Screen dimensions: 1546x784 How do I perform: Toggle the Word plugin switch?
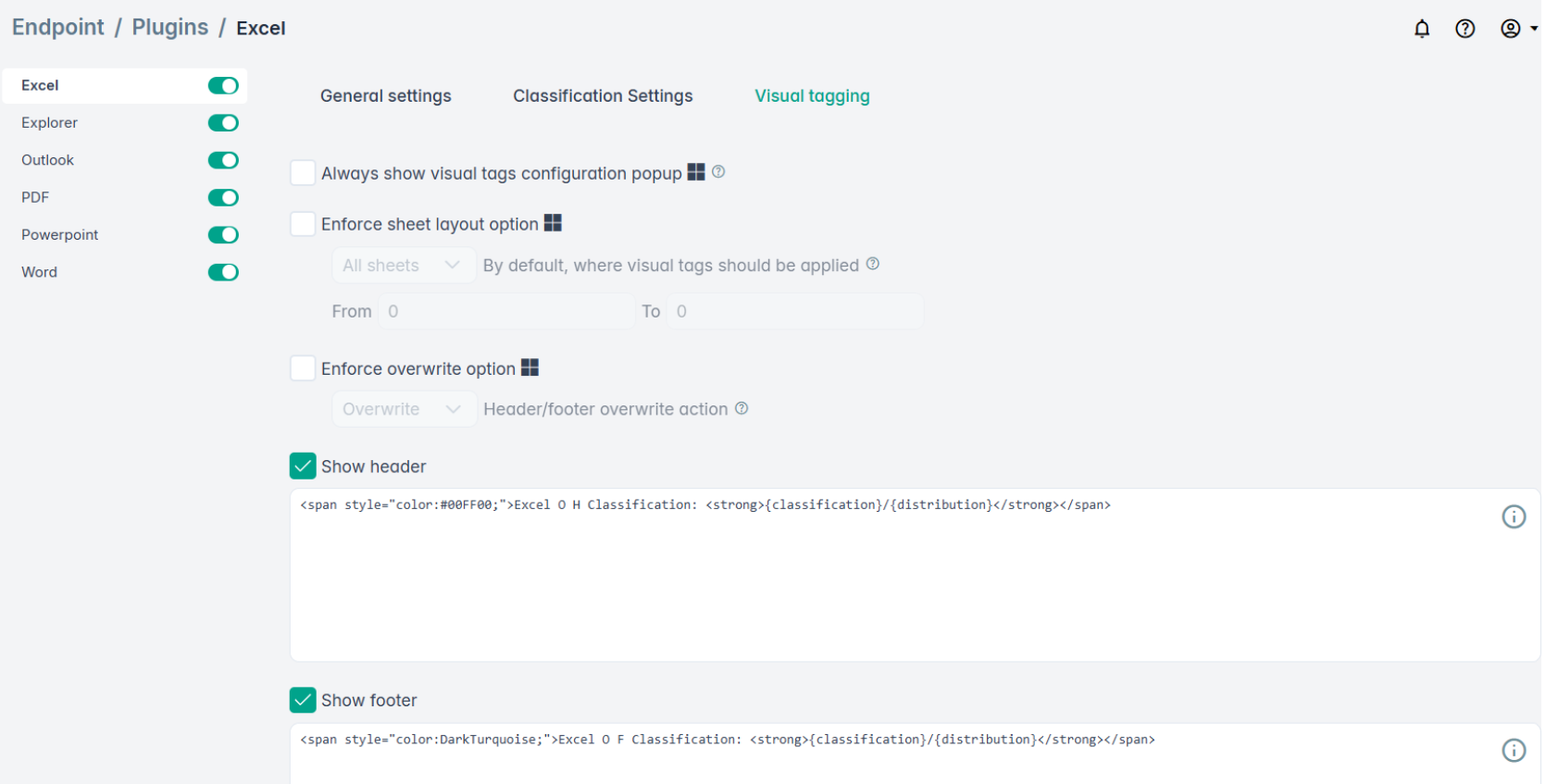click(x=223, y=272)
